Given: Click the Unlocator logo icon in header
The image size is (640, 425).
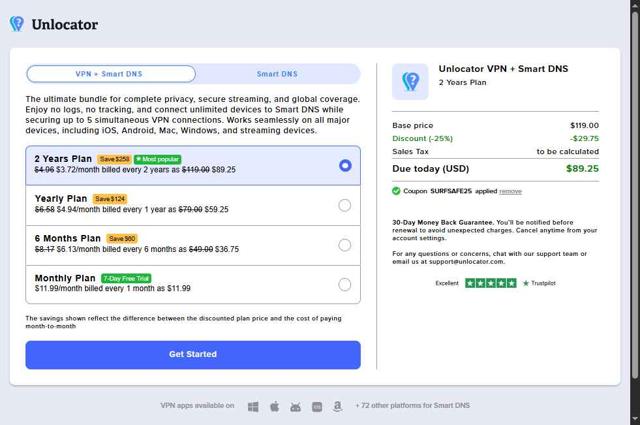Looking at the screenshot, I should pyautogui.click(x=17, y=24).
